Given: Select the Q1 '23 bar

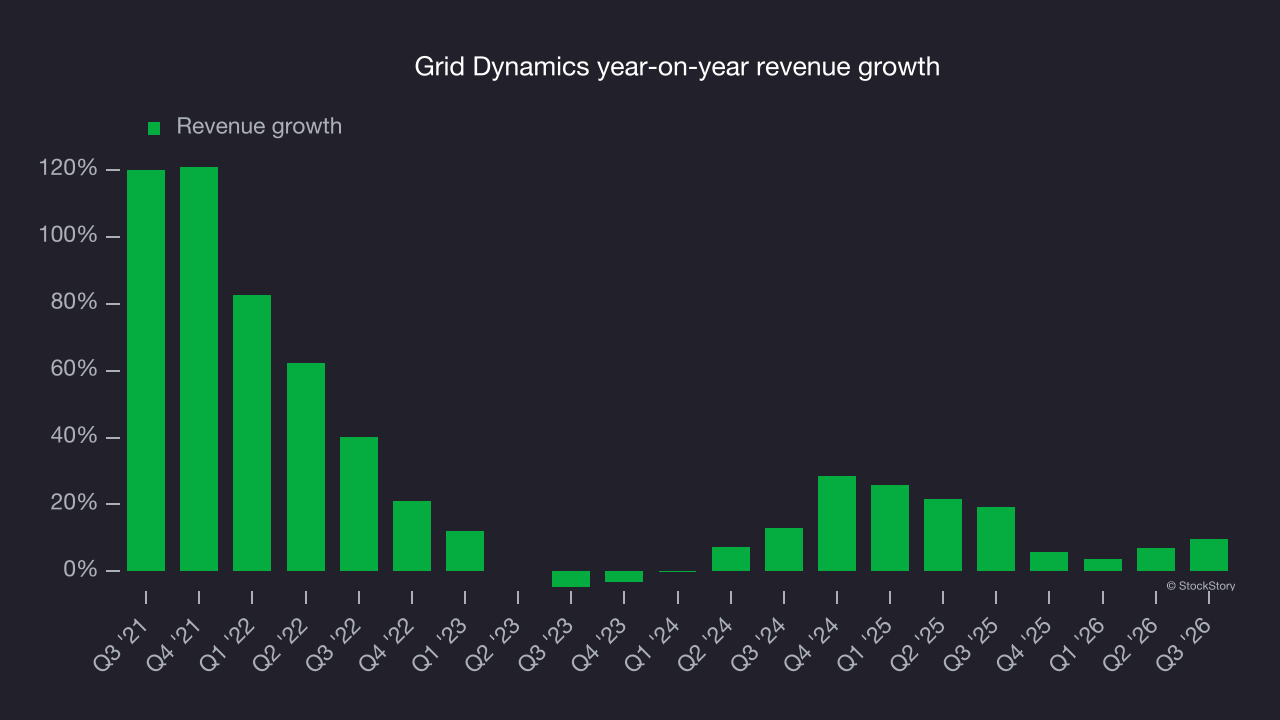Looking at the screenshot, I should 465,551.
